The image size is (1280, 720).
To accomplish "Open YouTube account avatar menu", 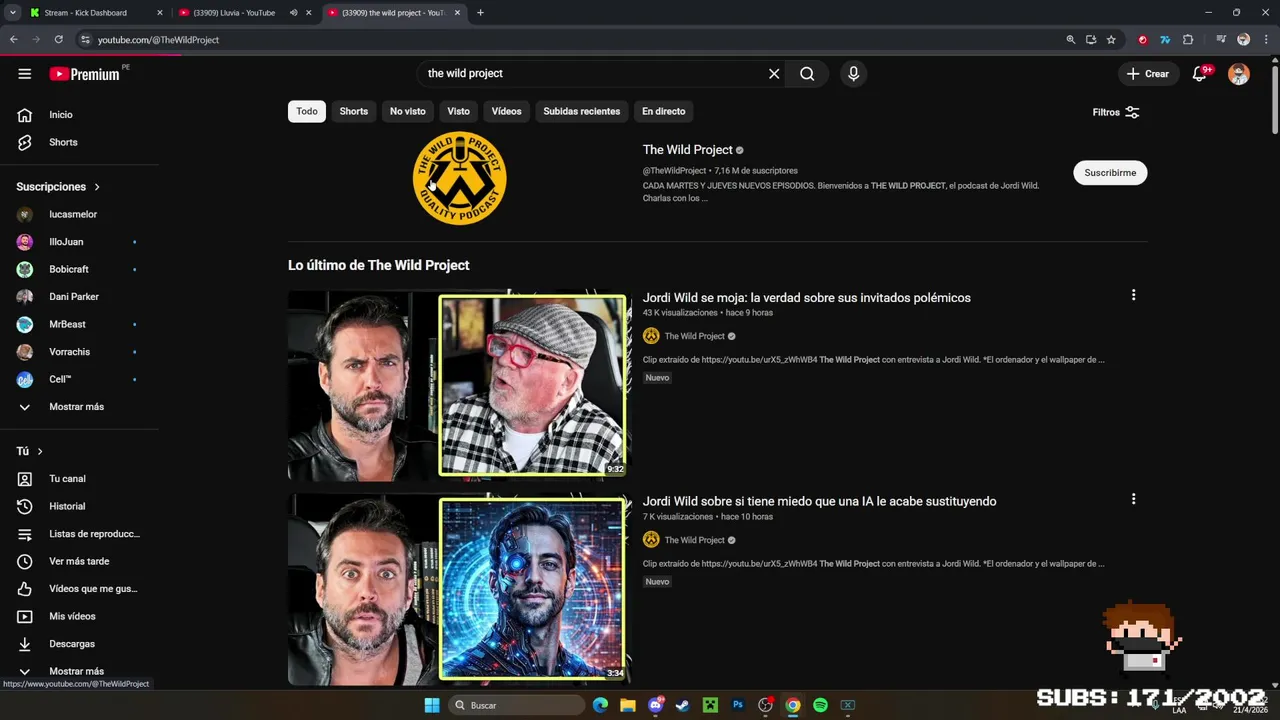I will [1239, 74].
